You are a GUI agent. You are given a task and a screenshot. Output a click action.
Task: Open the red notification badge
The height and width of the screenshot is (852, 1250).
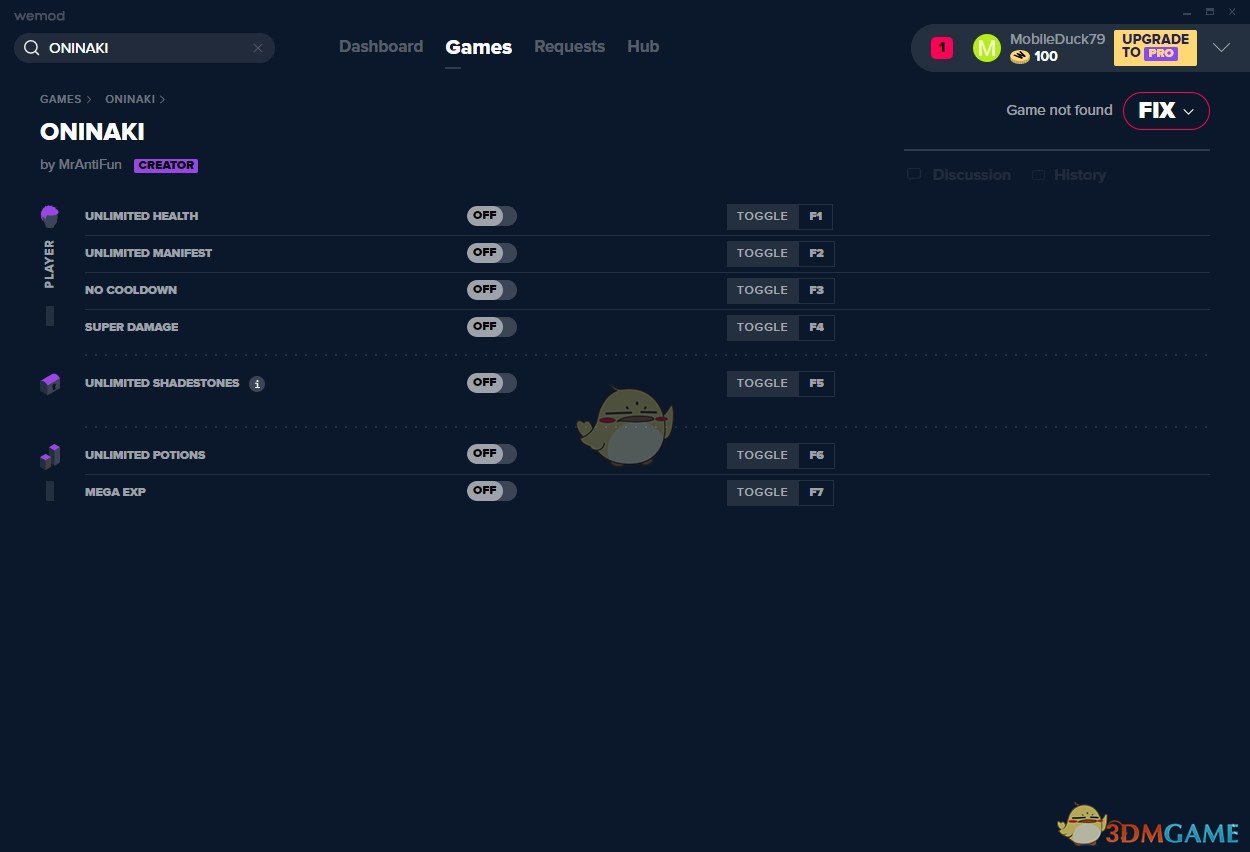tap(942, 48)
